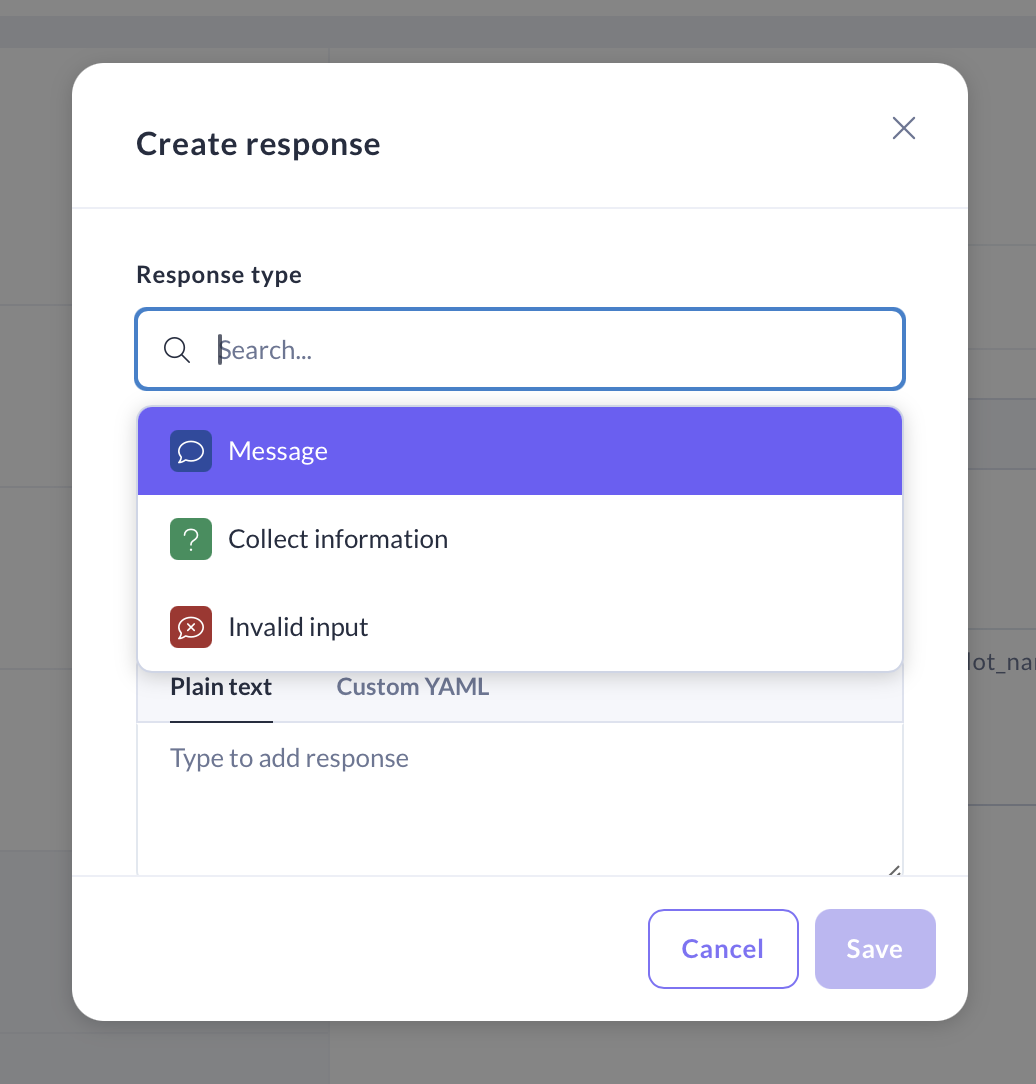Click the blue Message speech bubble icon

[x=190, y=451]
